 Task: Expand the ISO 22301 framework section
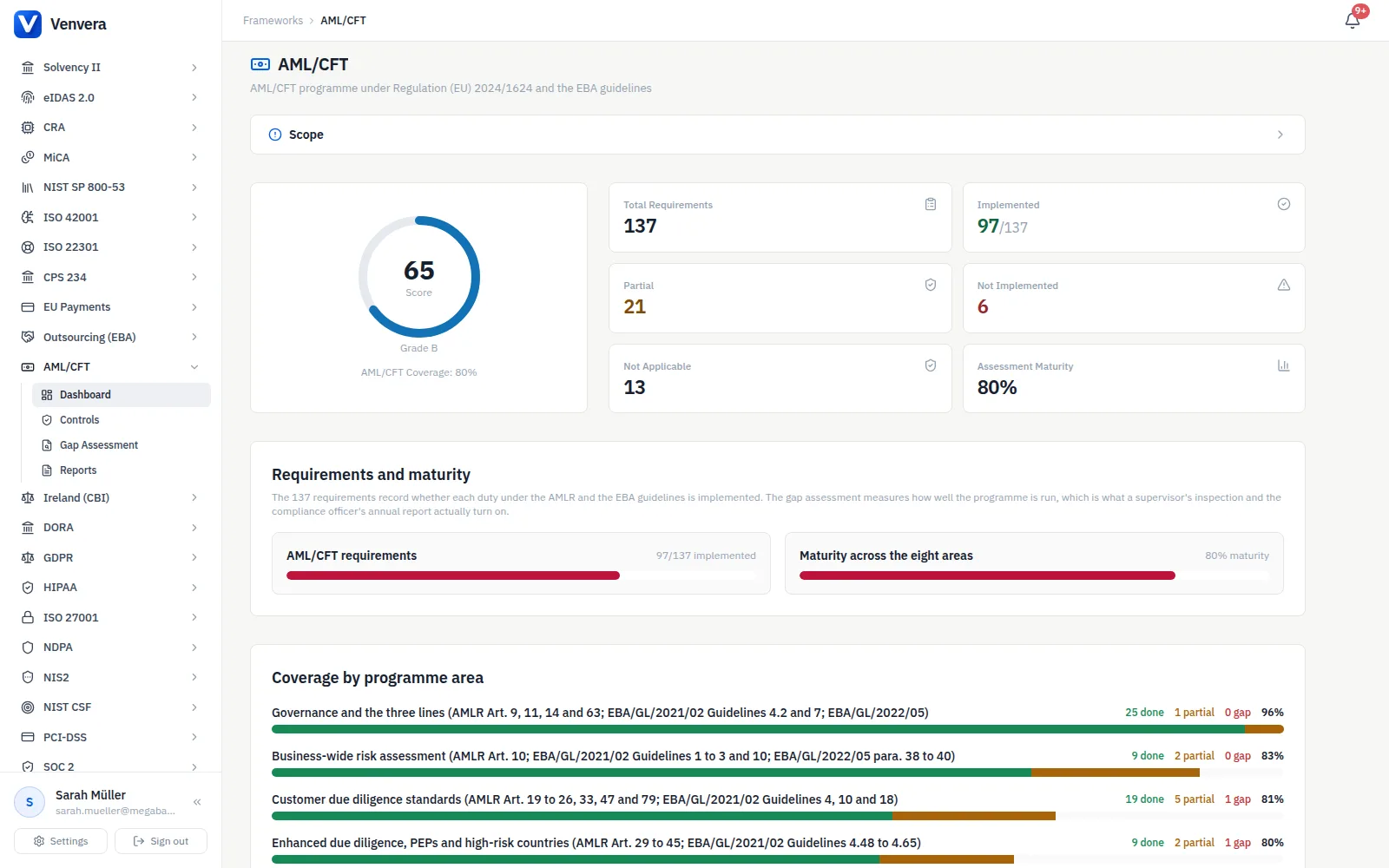coord(194,247)
